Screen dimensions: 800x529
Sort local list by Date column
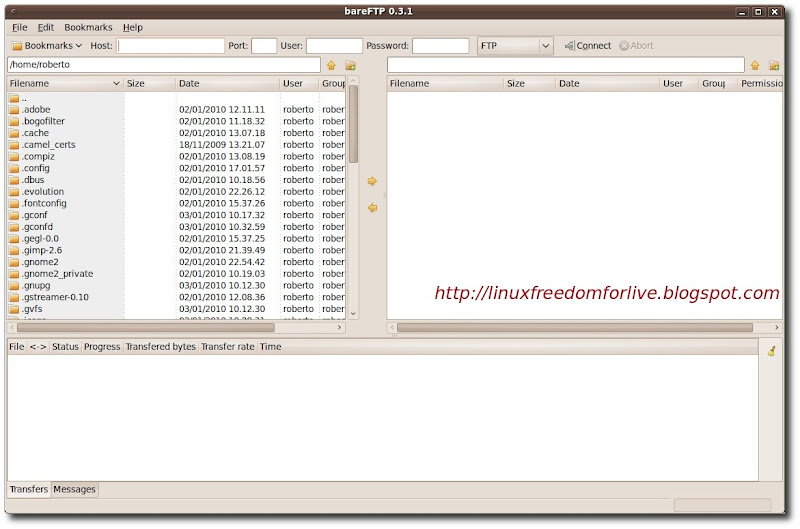228,83
